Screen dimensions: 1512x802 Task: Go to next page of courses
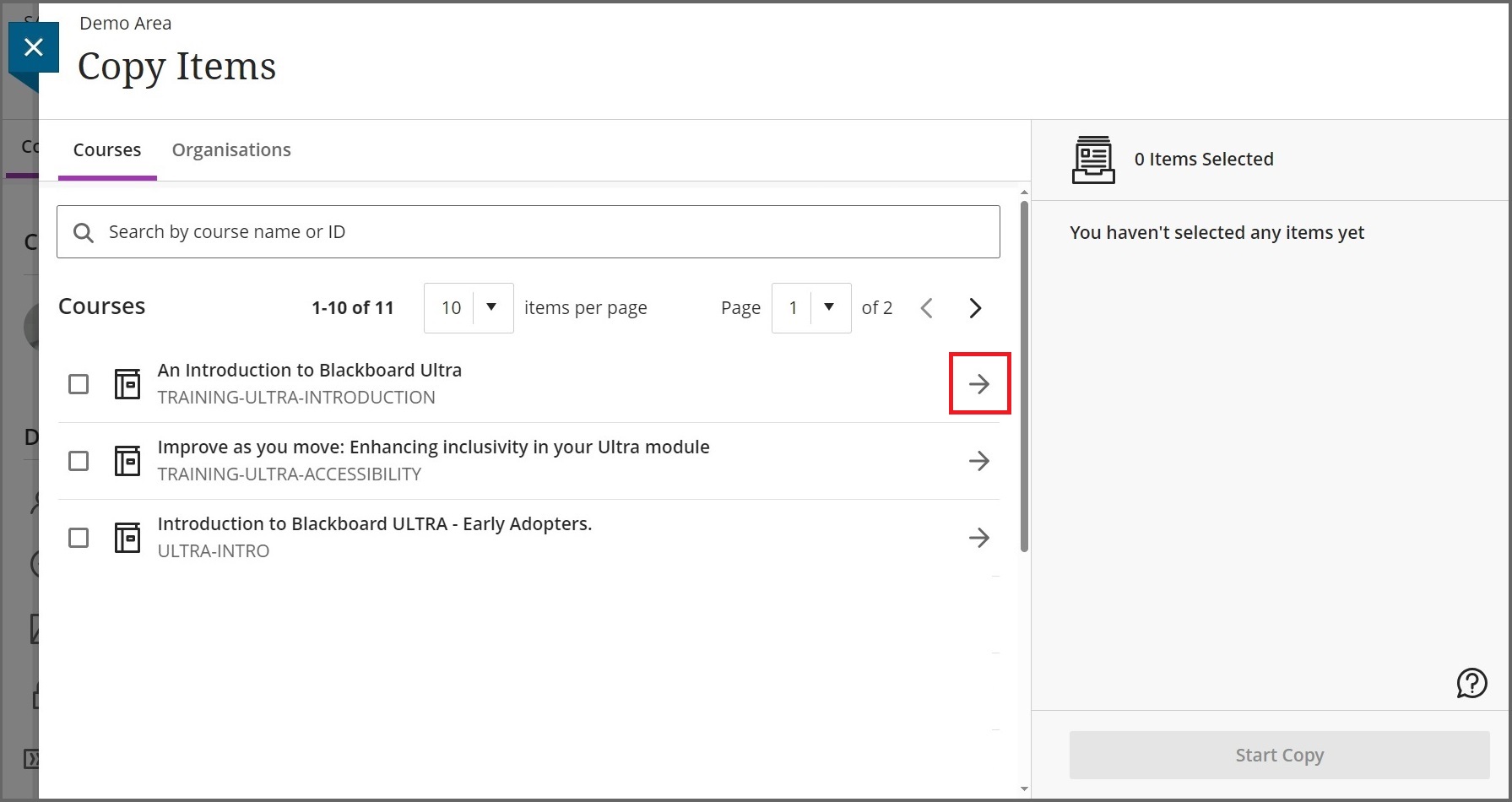tap(975, 308)
